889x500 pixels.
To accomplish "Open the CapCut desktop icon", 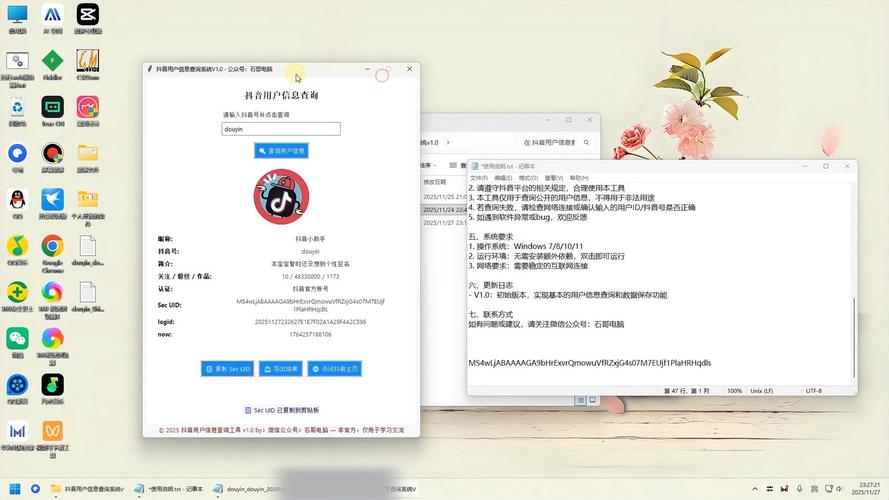I will click(88, 15).
